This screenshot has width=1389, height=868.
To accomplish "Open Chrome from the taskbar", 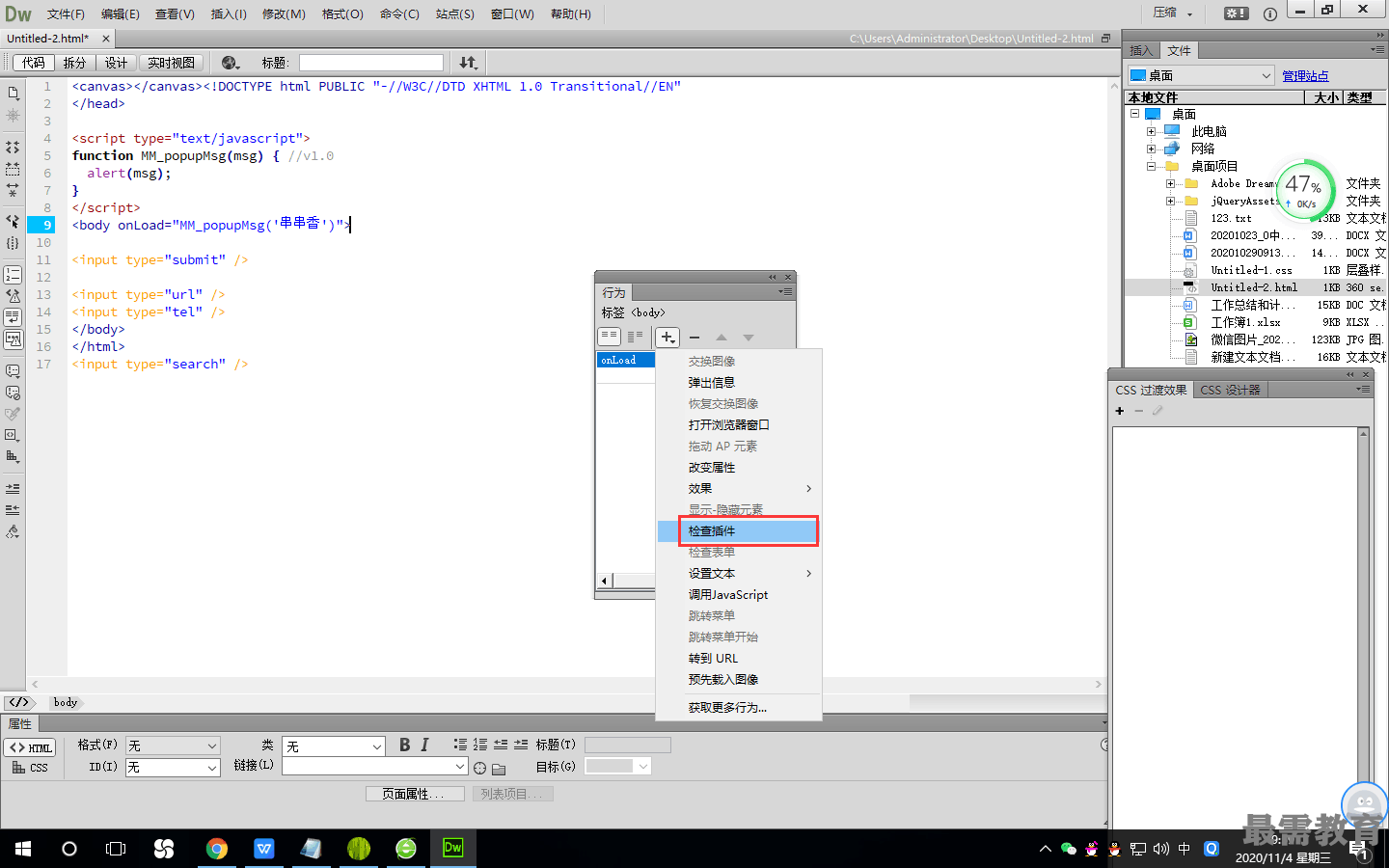I will 217,849.
